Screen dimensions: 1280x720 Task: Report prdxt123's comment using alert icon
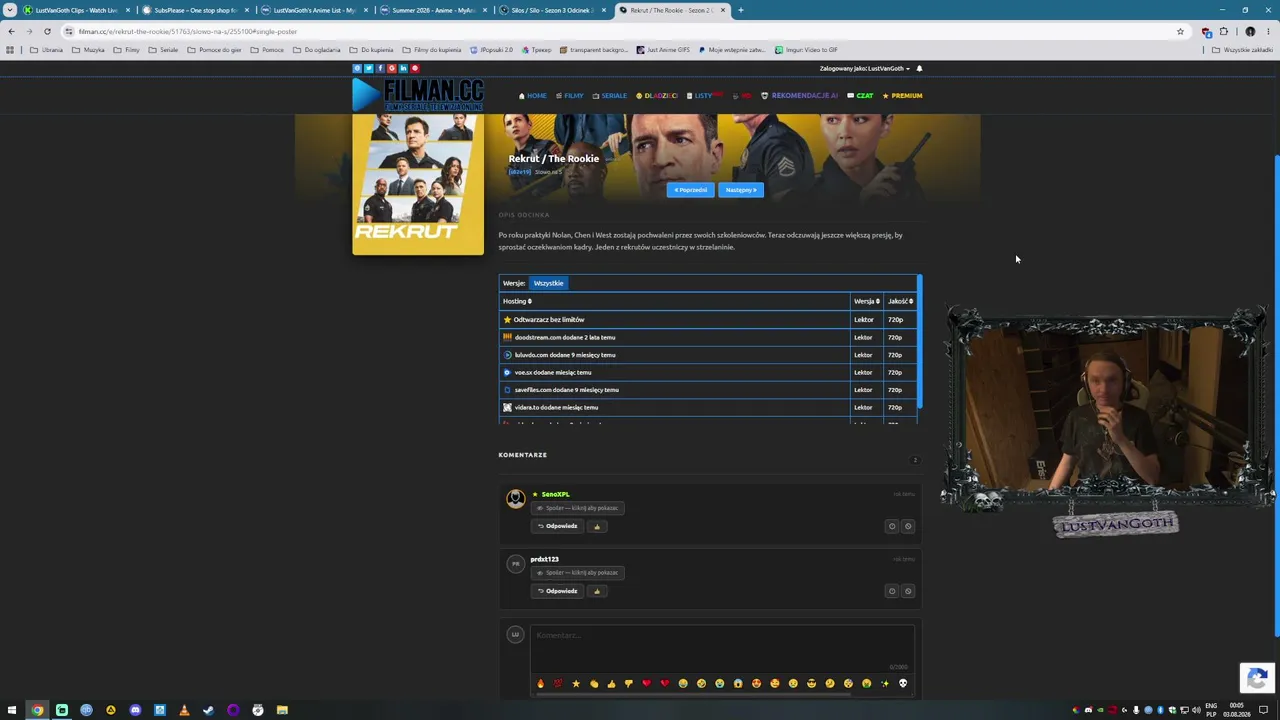(x=892, y=591)
